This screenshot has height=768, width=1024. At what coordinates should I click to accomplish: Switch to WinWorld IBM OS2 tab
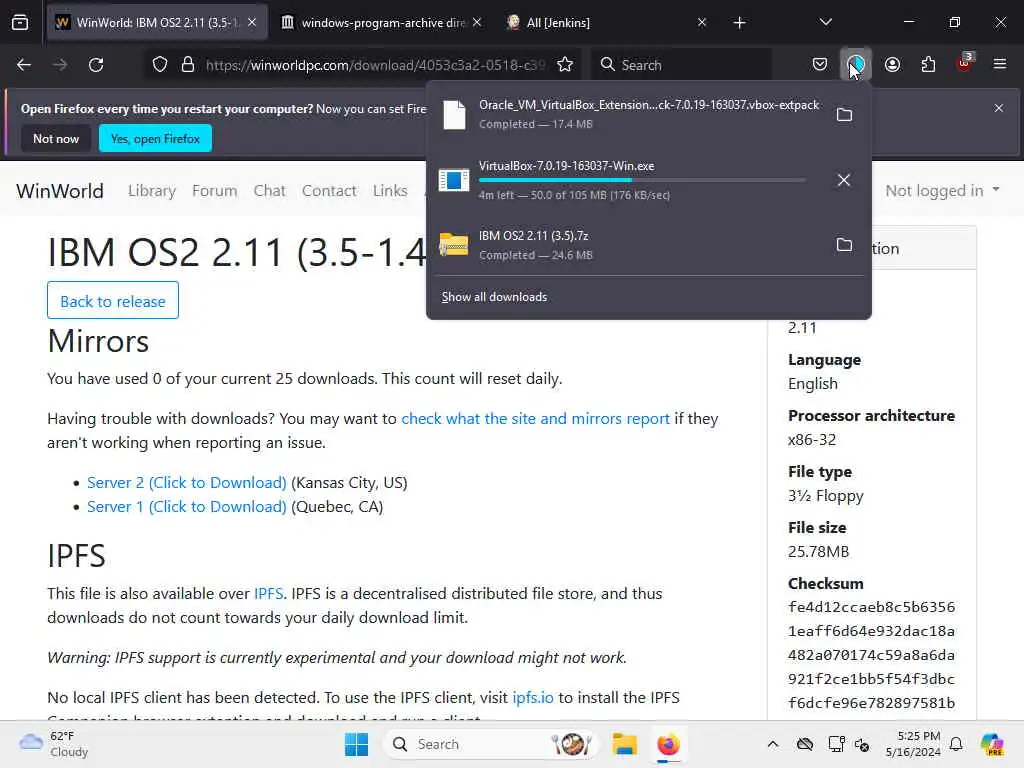pyautogui.click(x=157, y=23)
